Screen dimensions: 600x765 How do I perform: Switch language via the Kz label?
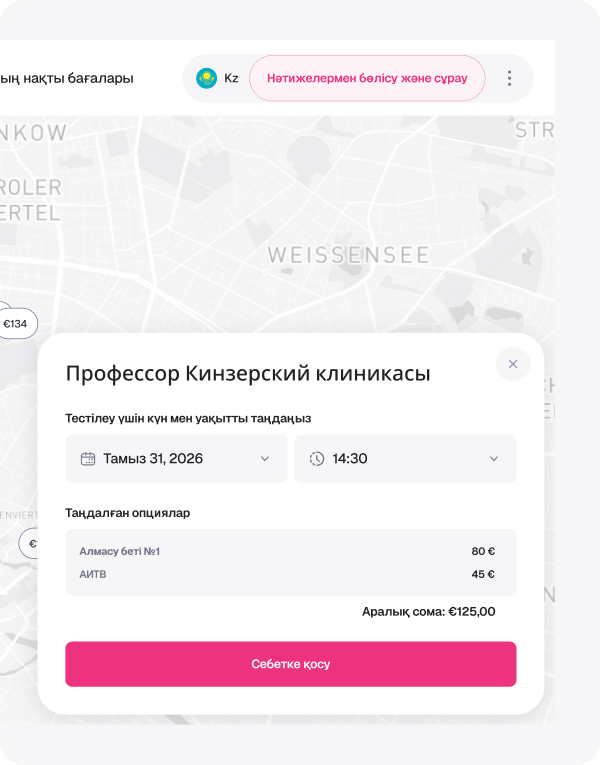point(231,78)
